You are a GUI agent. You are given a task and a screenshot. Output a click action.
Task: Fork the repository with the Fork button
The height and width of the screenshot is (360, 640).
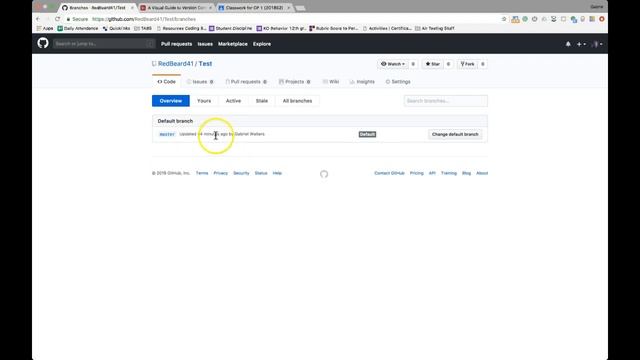467,64
